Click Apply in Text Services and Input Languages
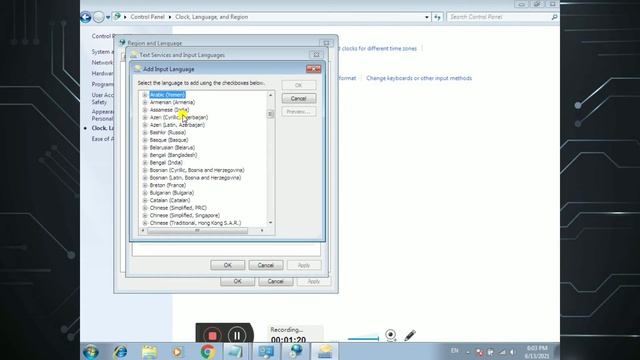 [x=304, y=265]
